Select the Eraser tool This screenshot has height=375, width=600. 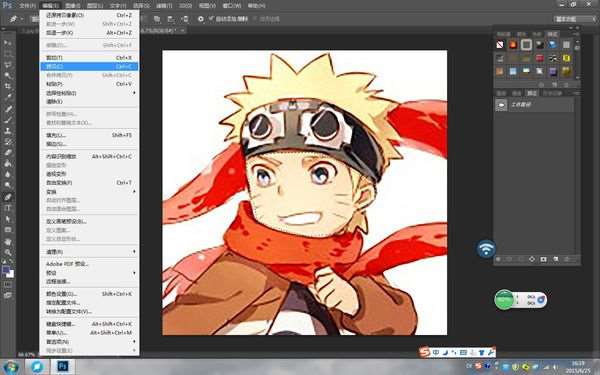(x=8, y=153)
